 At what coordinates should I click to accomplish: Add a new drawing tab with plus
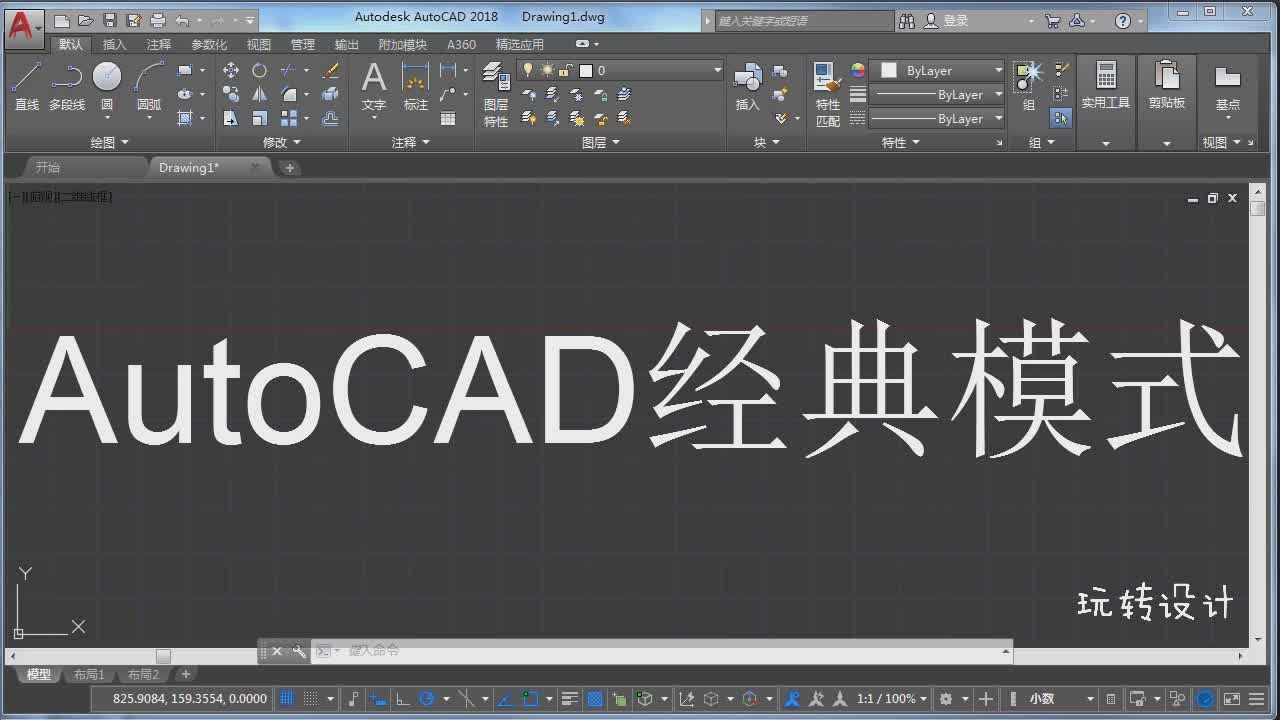[290, 168]
